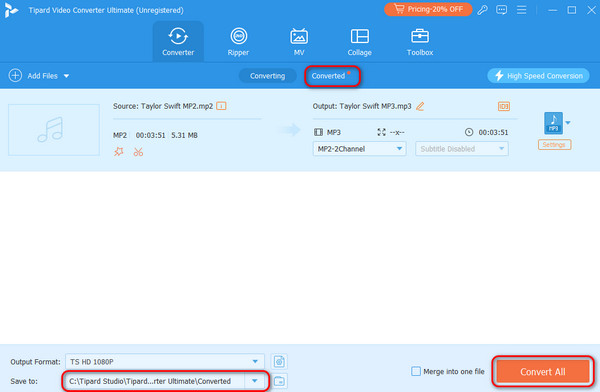This screenshot has width=600, height=392.
Task: Open the MV tab
Action: [299, 42]
